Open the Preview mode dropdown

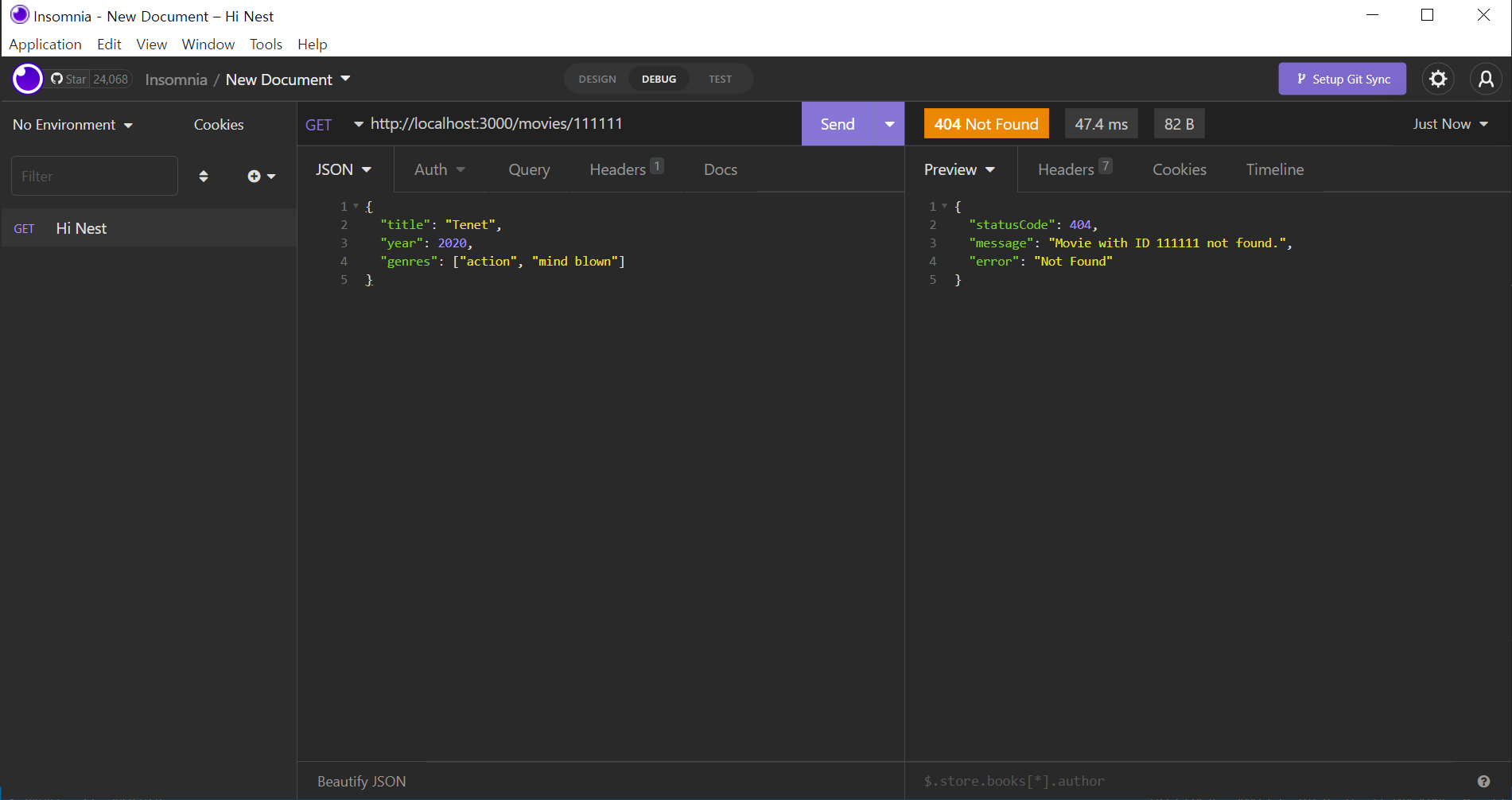click(959, 169)
